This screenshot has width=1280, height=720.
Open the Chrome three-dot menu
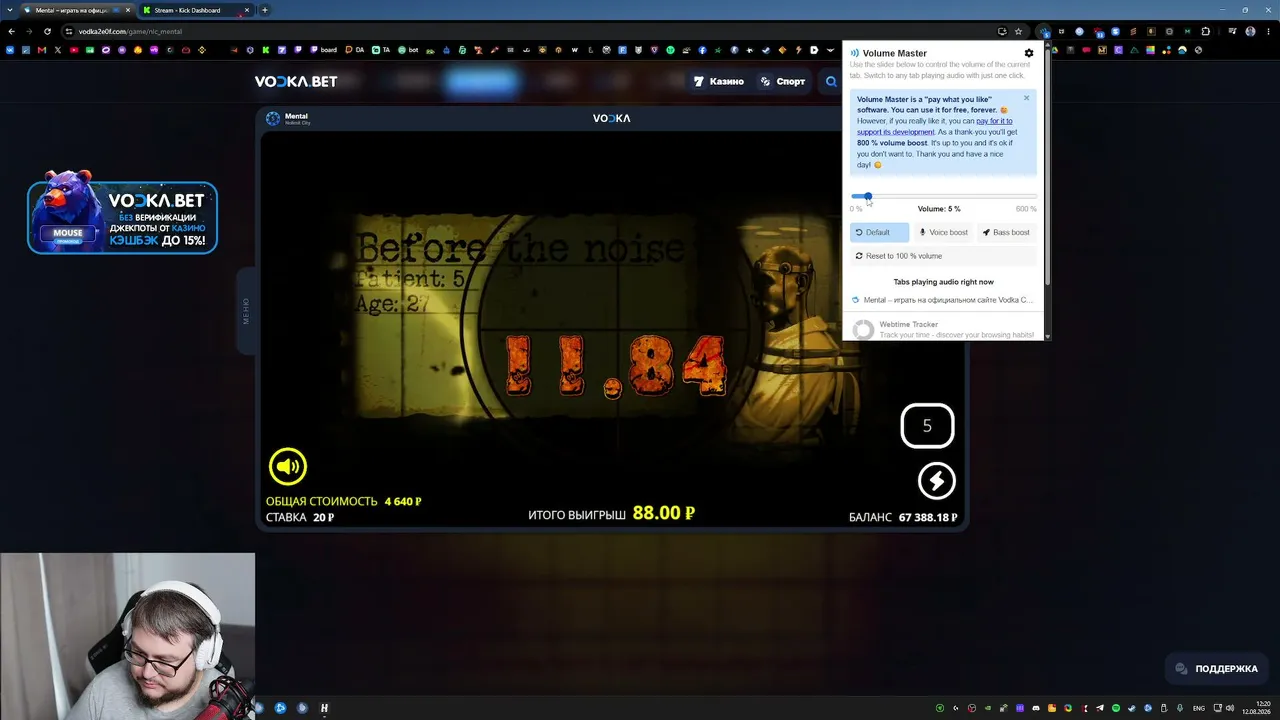click(1268, 31)
